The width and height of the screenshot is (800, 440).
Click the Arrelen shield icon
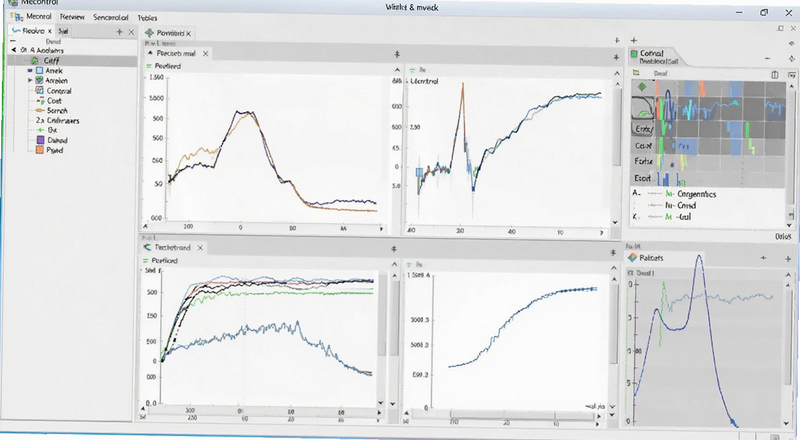pyautogui.click(x=39, y=80)
